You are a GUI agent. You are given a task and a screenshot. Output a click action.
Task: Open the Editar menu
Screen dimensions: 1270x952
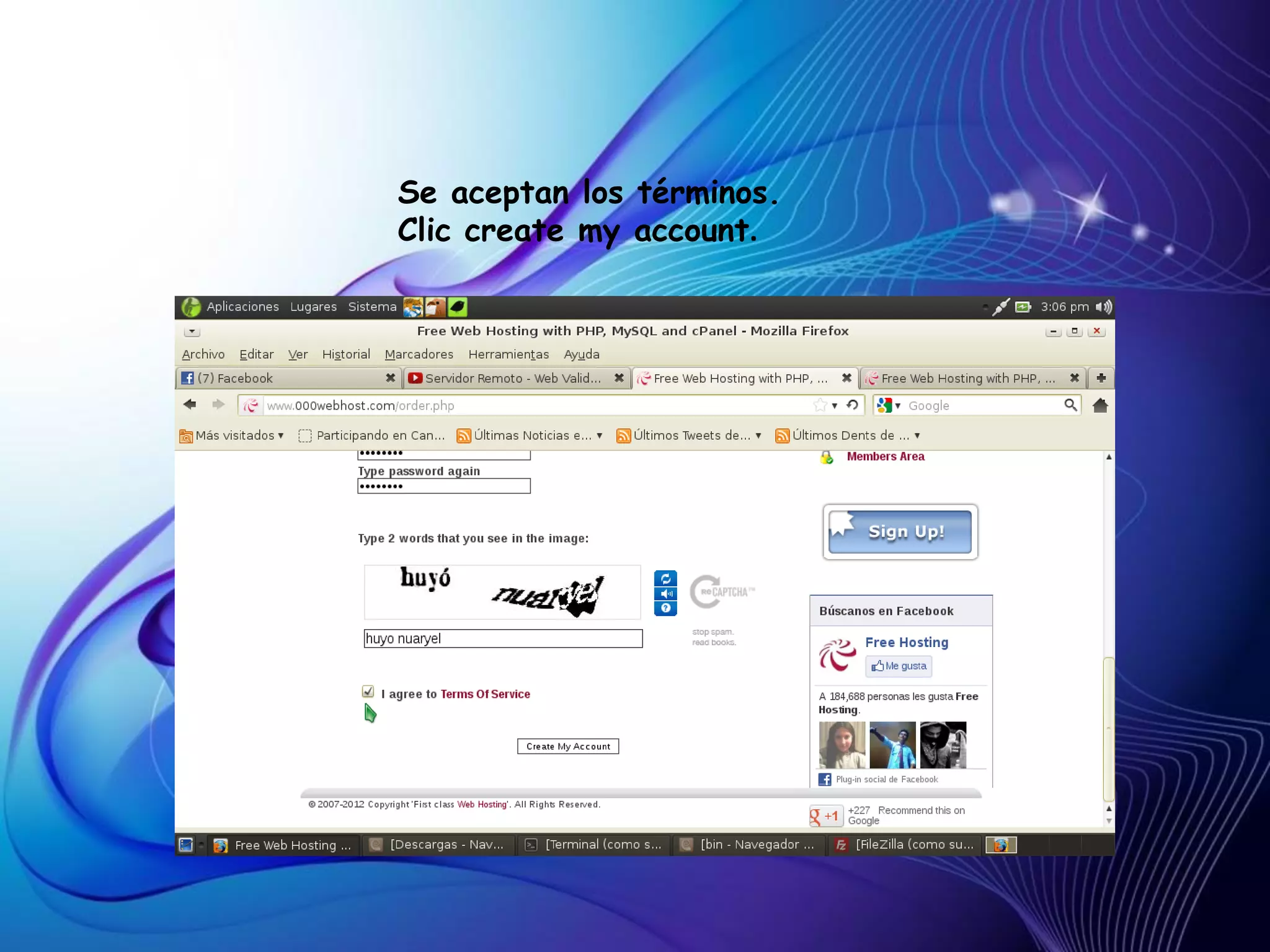click(x=257, y=355)
